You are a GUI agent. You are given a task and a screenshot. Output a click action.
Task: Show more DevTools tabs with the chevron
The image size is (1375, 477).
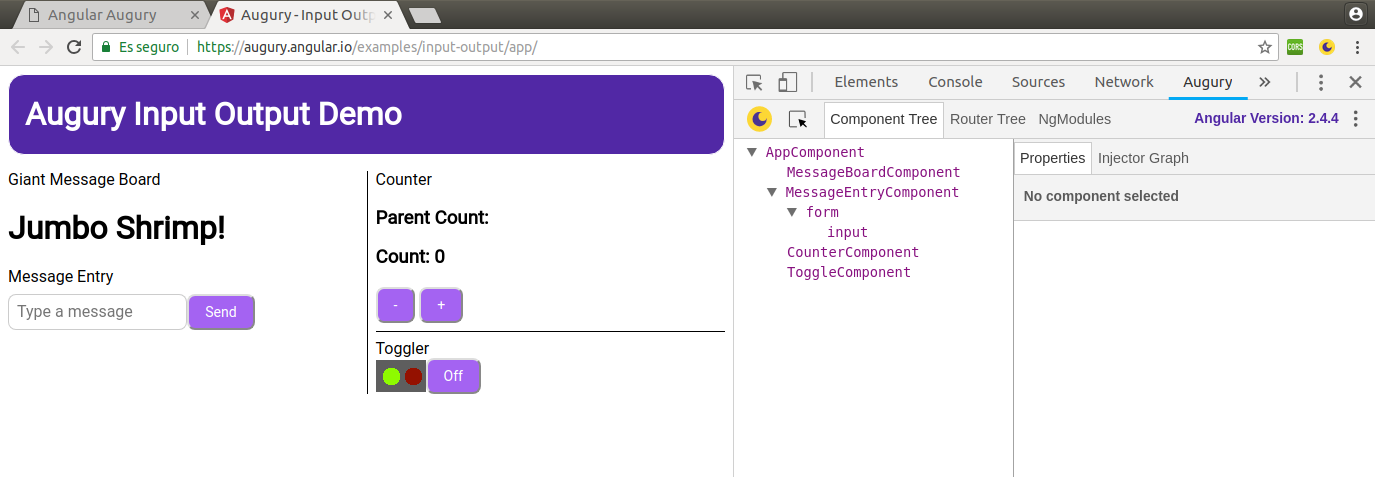tap(1265, 83)
